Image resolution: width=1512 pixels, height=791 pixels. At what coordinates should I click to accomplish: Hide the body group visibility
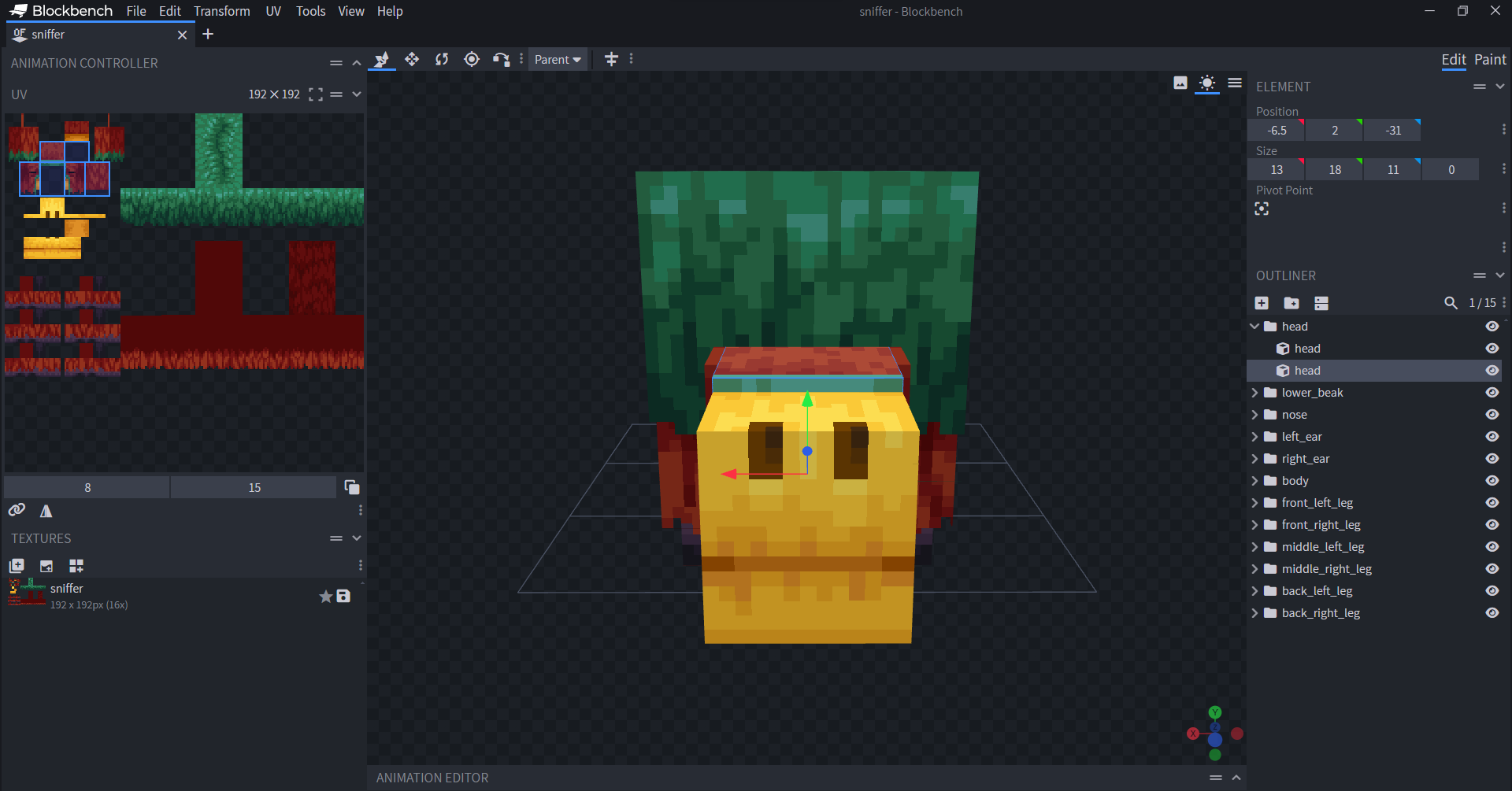(x=1492, y=481)
